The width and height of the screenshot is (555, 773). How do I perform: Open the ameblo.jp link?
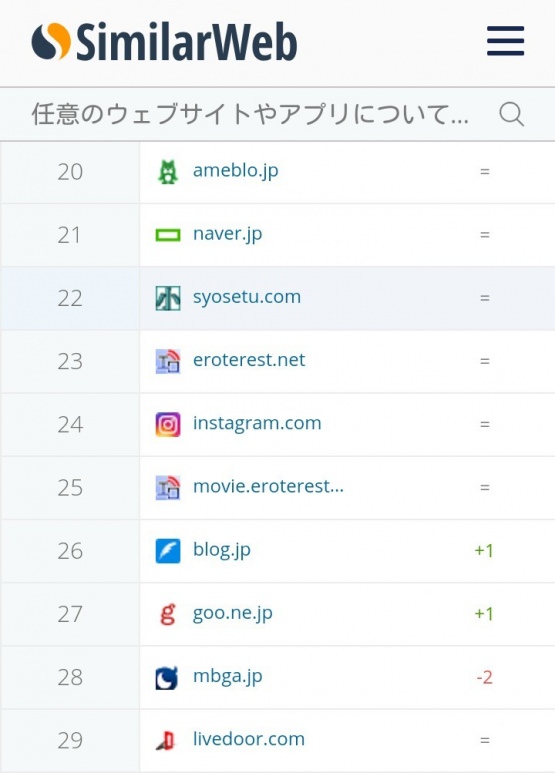click(236, 171)
